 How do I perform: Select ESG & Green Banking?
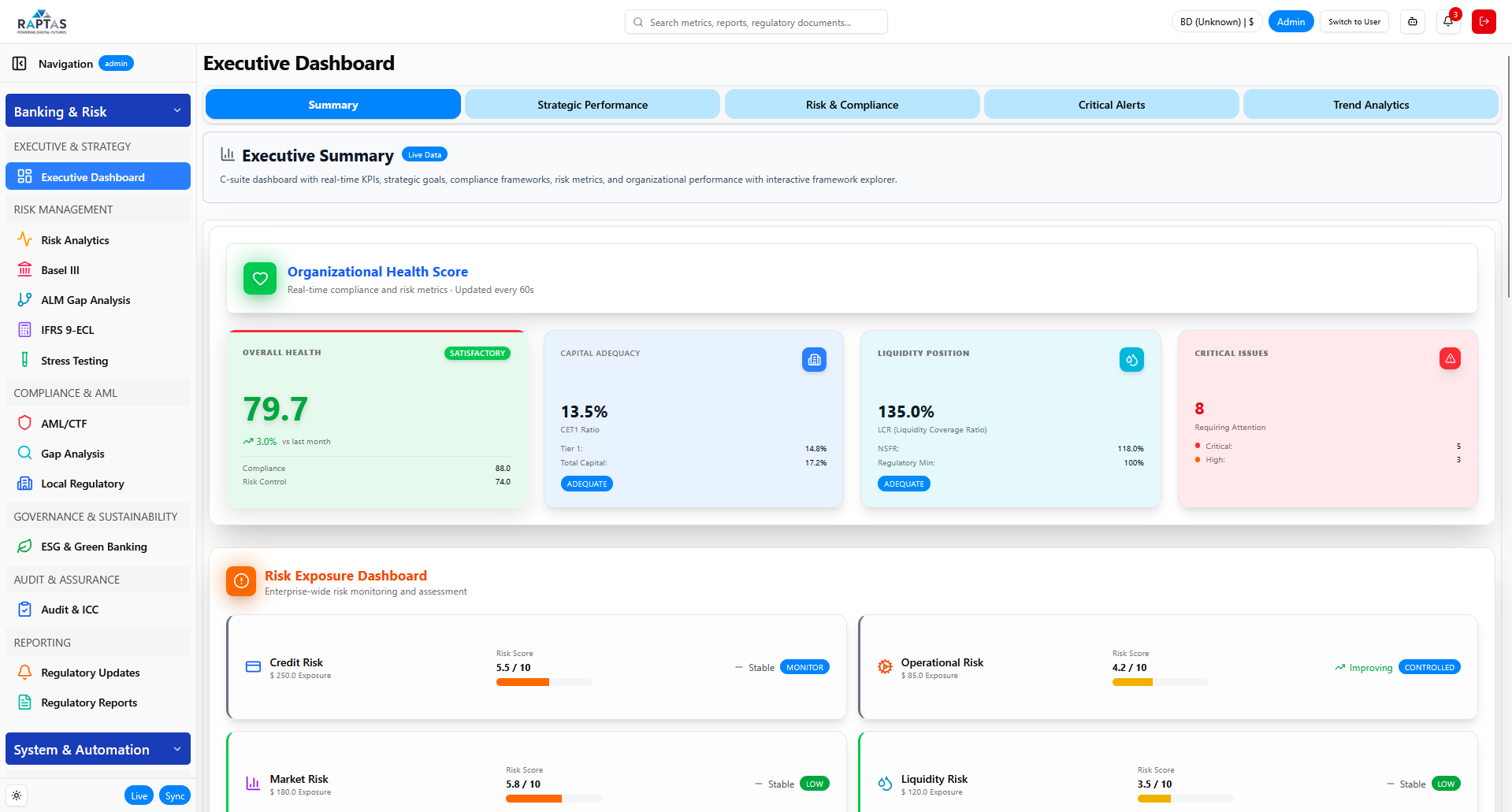[x=94, y=547]
